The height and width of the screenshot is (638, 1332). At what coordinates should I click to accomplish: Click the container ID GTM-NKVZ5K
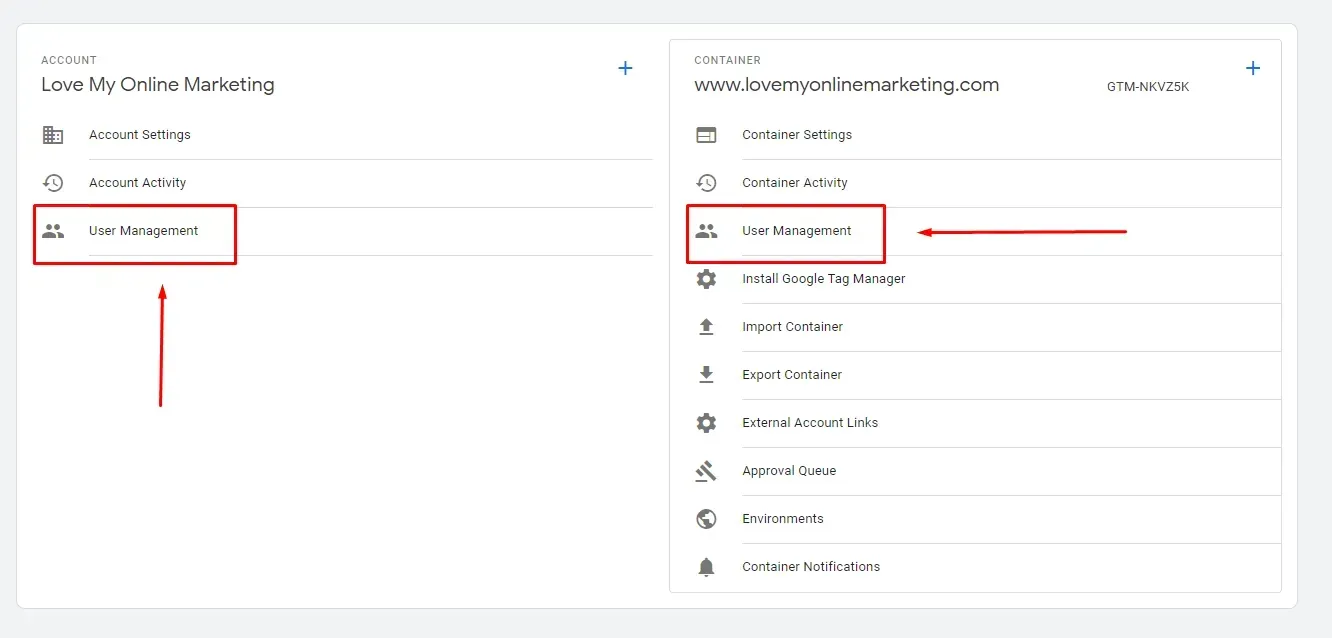tap(1148, 87)
